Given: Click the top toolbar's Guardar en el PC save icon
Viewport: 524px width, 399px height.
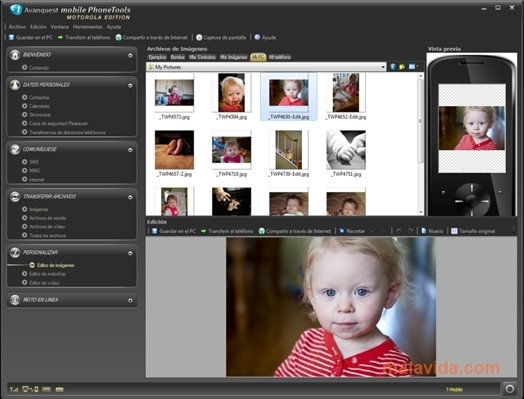Looking at the screenshot, I should [x=11, y=37].
